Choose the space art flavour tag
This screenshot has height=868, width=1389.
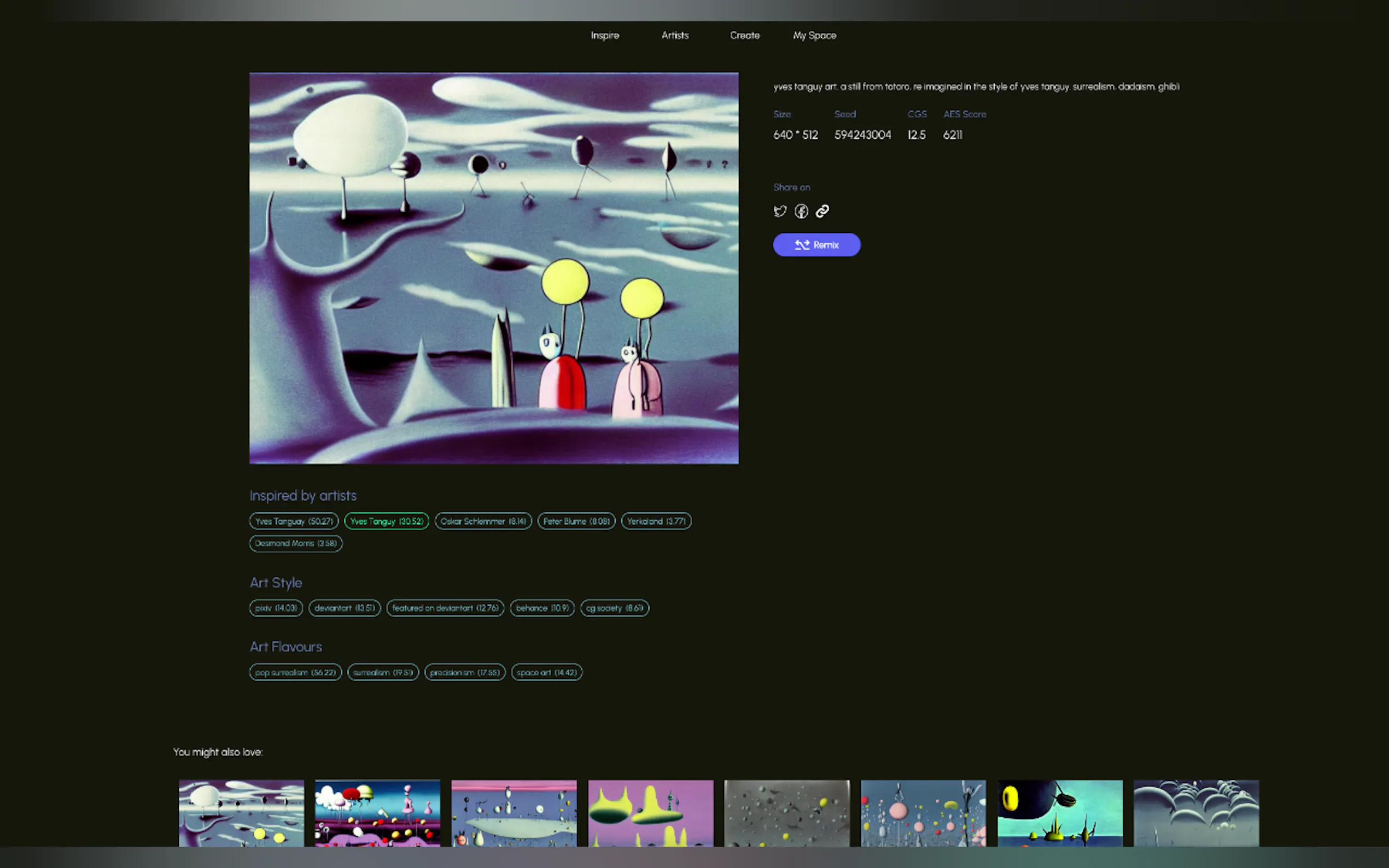(546, 672)
